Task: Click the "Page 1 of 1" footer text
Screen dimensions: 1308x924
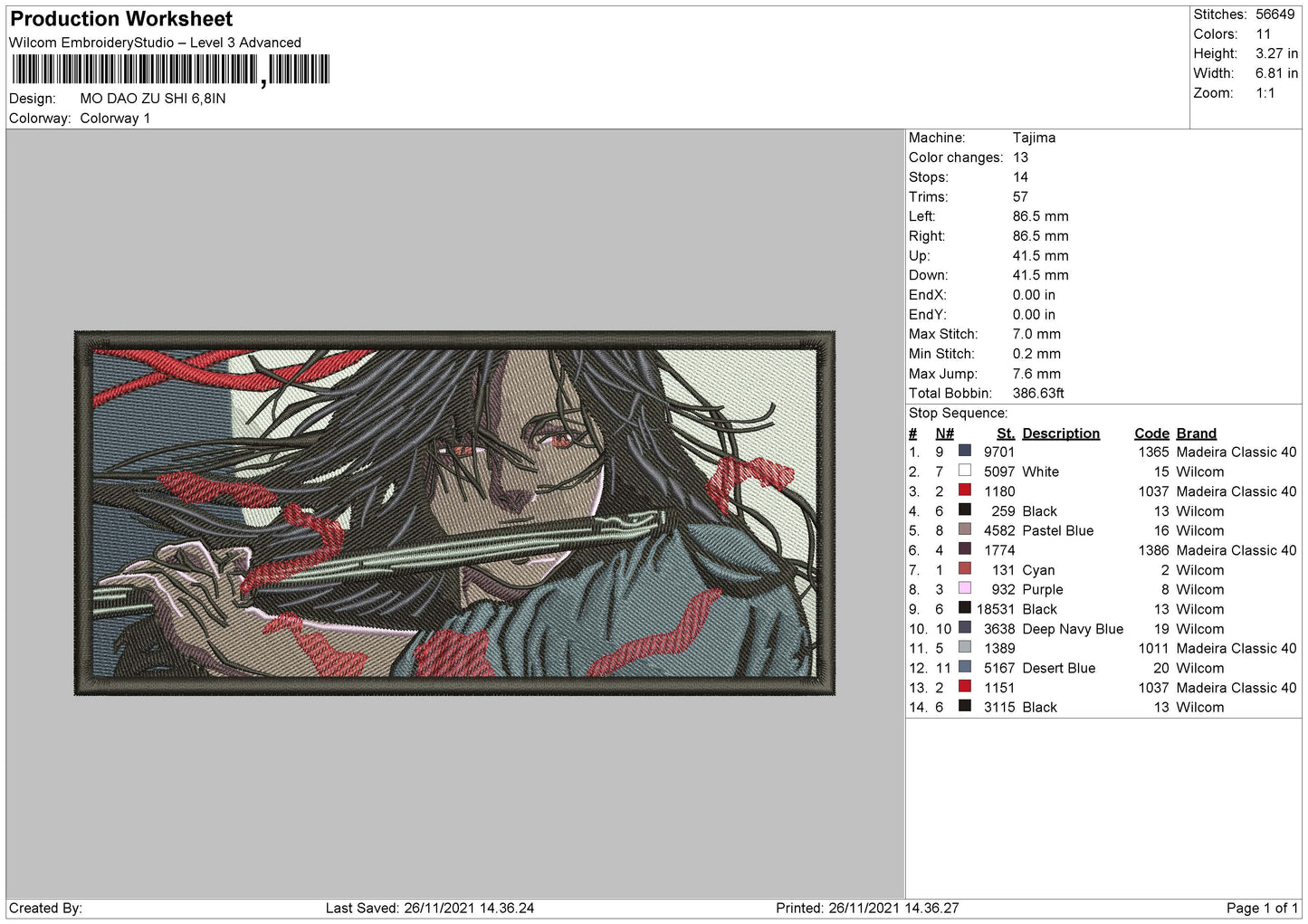Action: (x=1262, y=908)
